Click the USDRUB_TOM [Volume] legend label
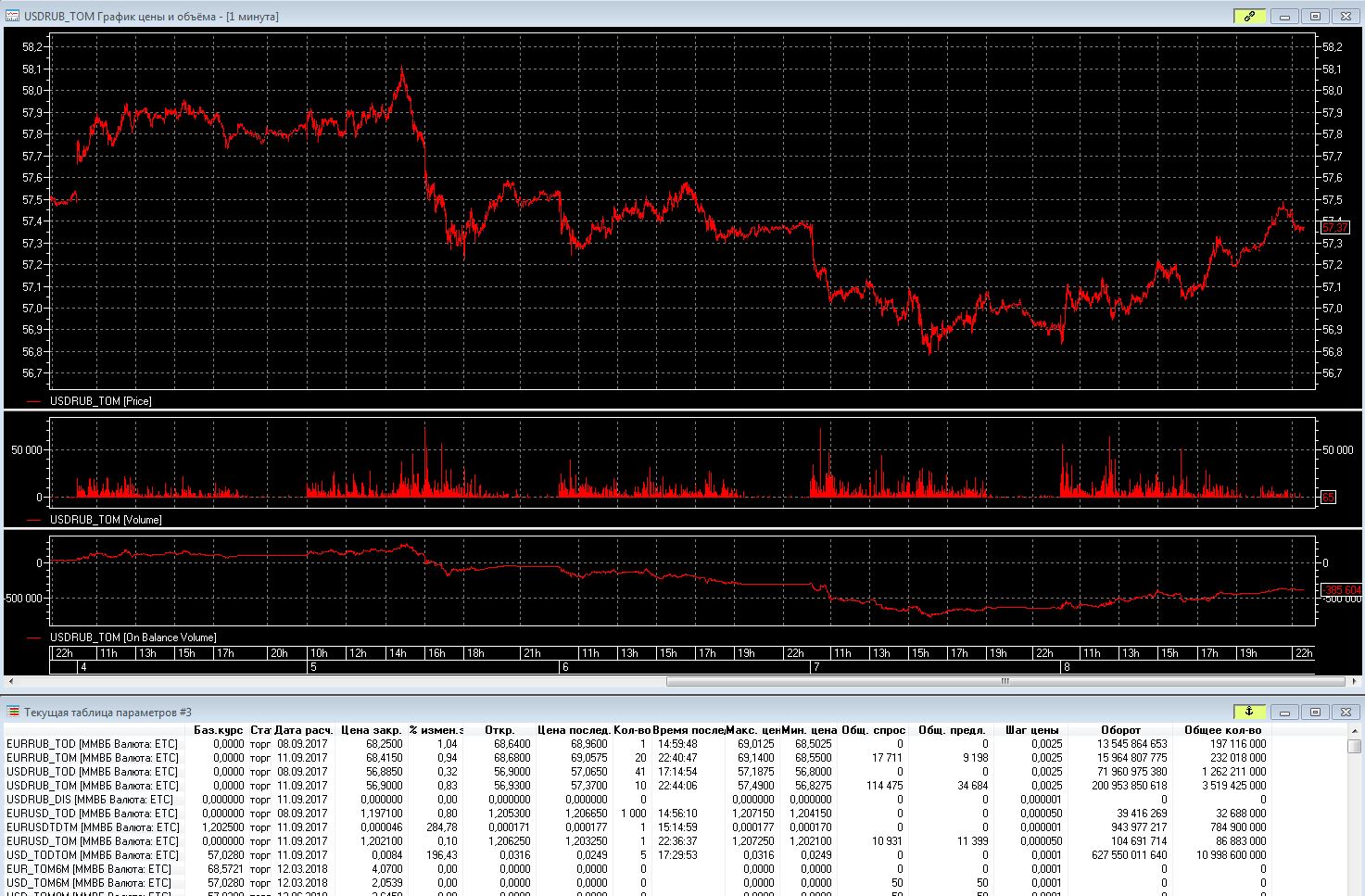 (105, 520)
